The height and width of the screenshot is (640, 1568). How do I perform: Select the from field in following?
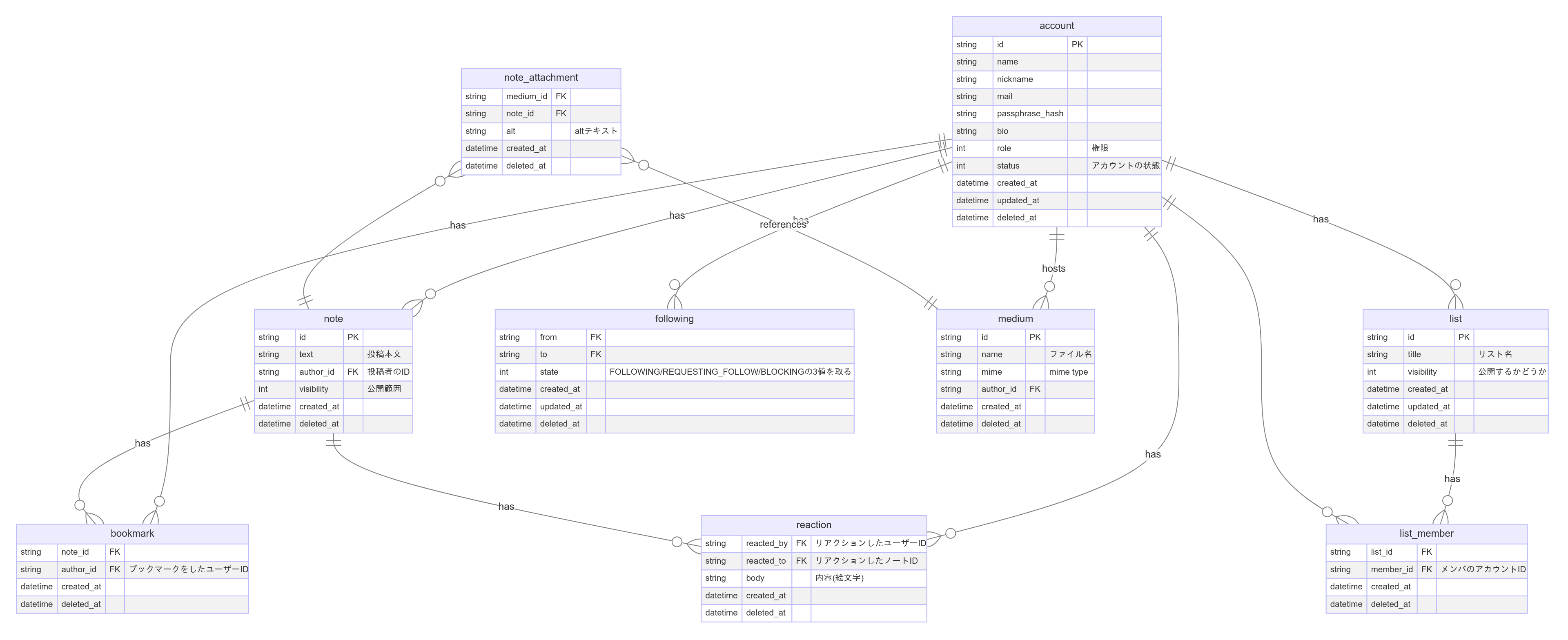[562, 337]
